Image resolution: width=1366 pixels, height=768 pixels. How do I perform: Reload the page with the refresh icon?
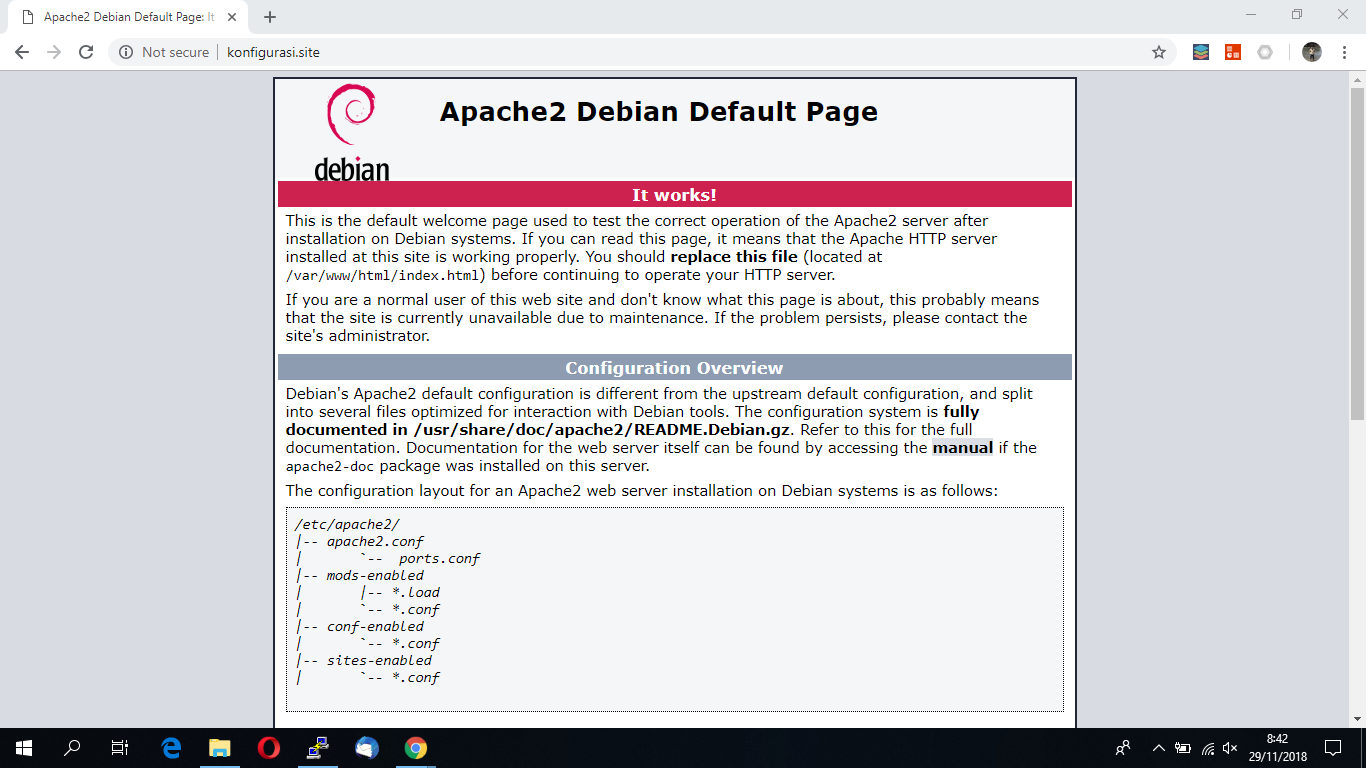(86, 52)
